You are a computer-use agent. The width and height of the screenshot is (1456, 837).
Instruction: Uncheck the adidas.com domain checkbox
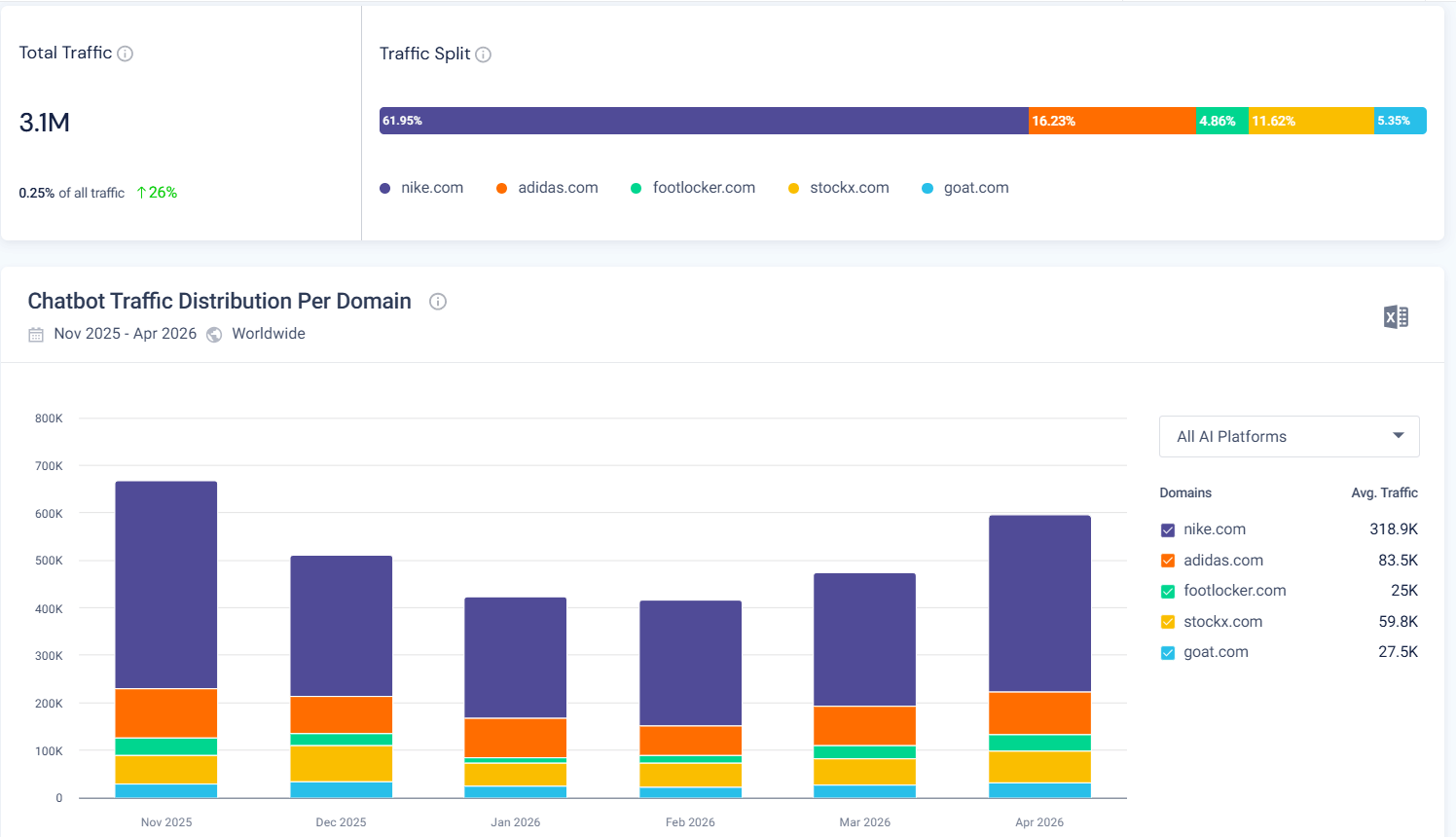tap(1168, 561)
